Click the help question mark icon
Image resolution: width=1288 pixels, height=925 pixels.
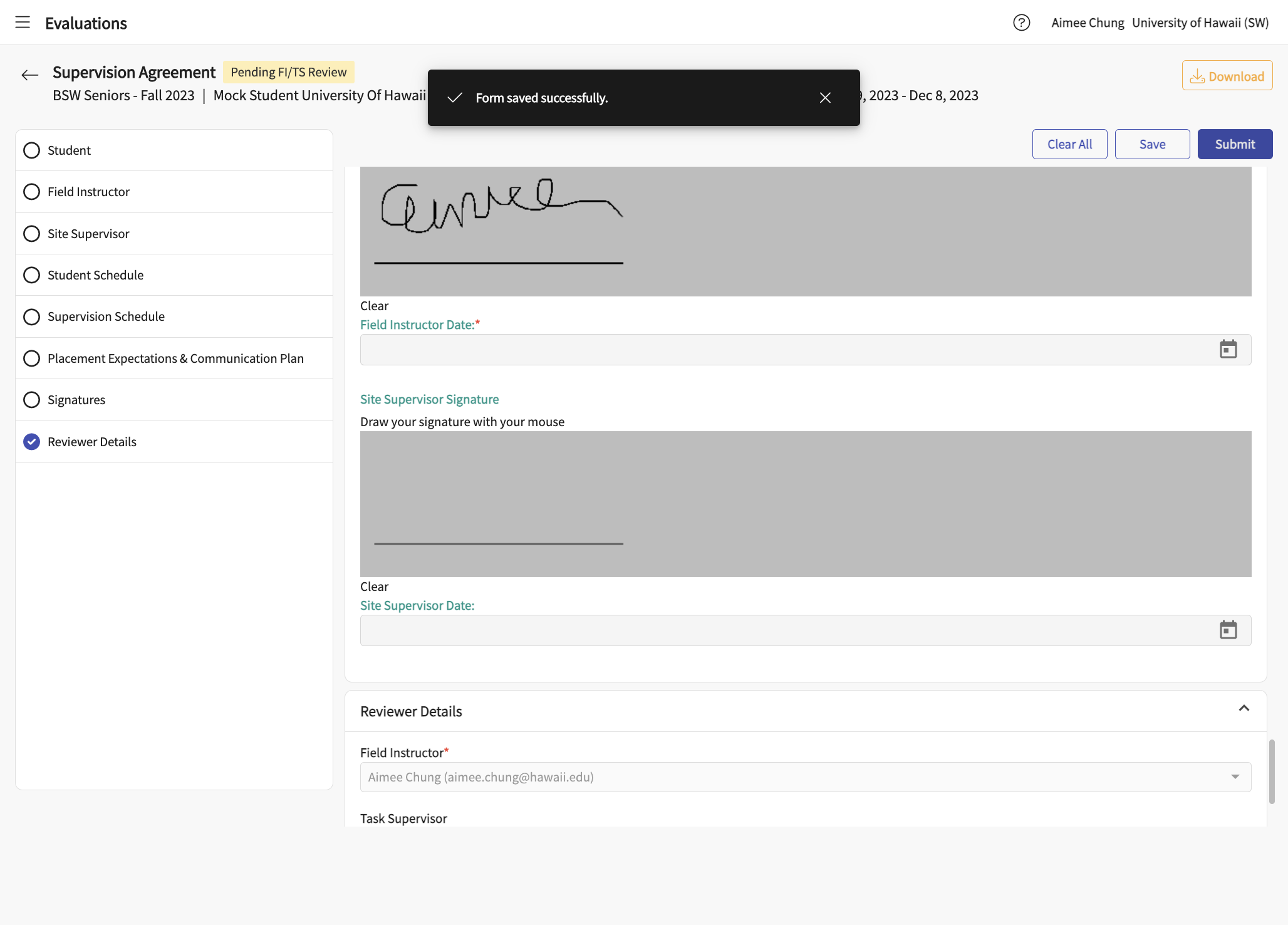1021,23
